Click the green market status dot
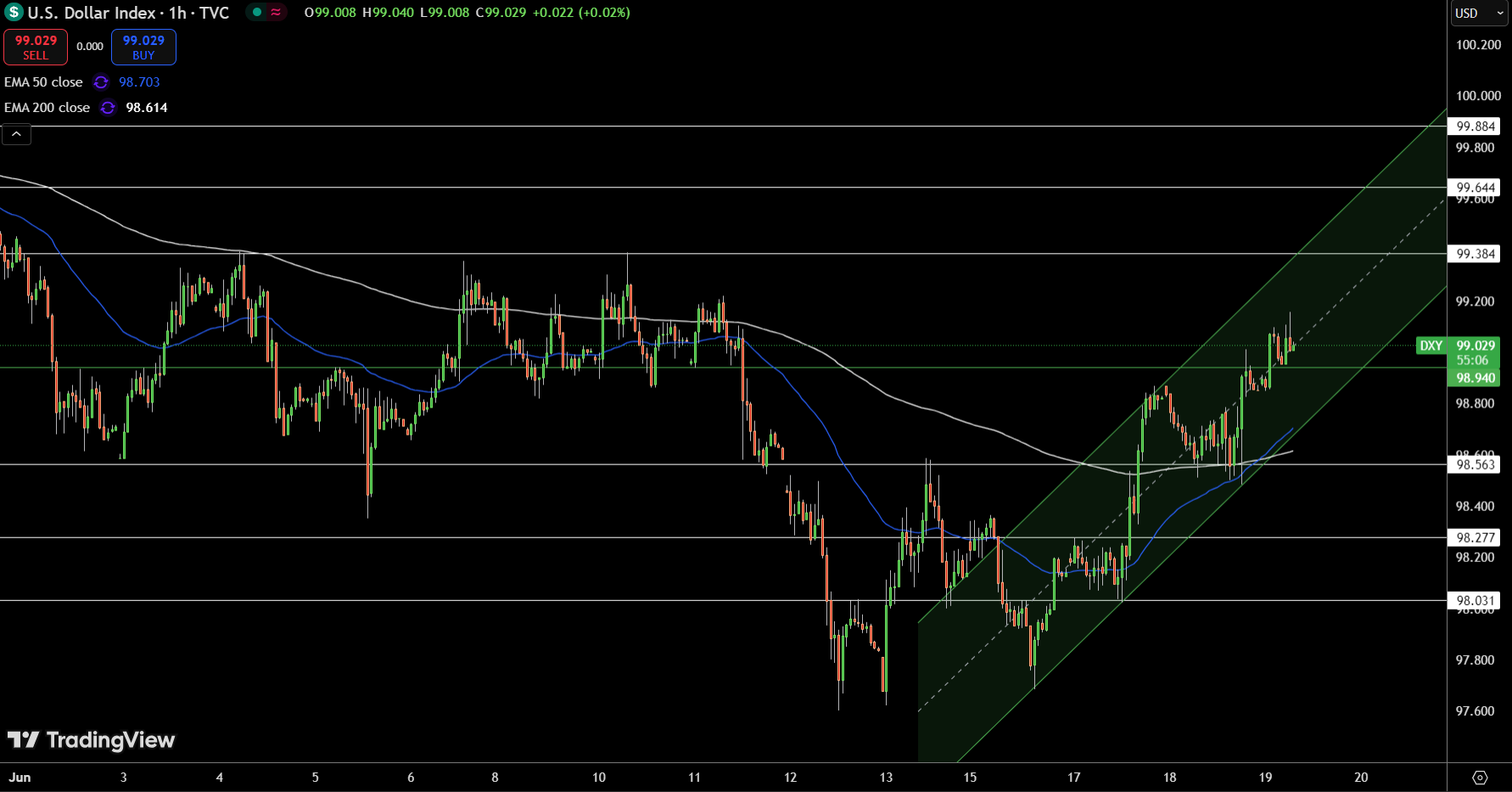The image size is (1512, 792). pos(257,12)
